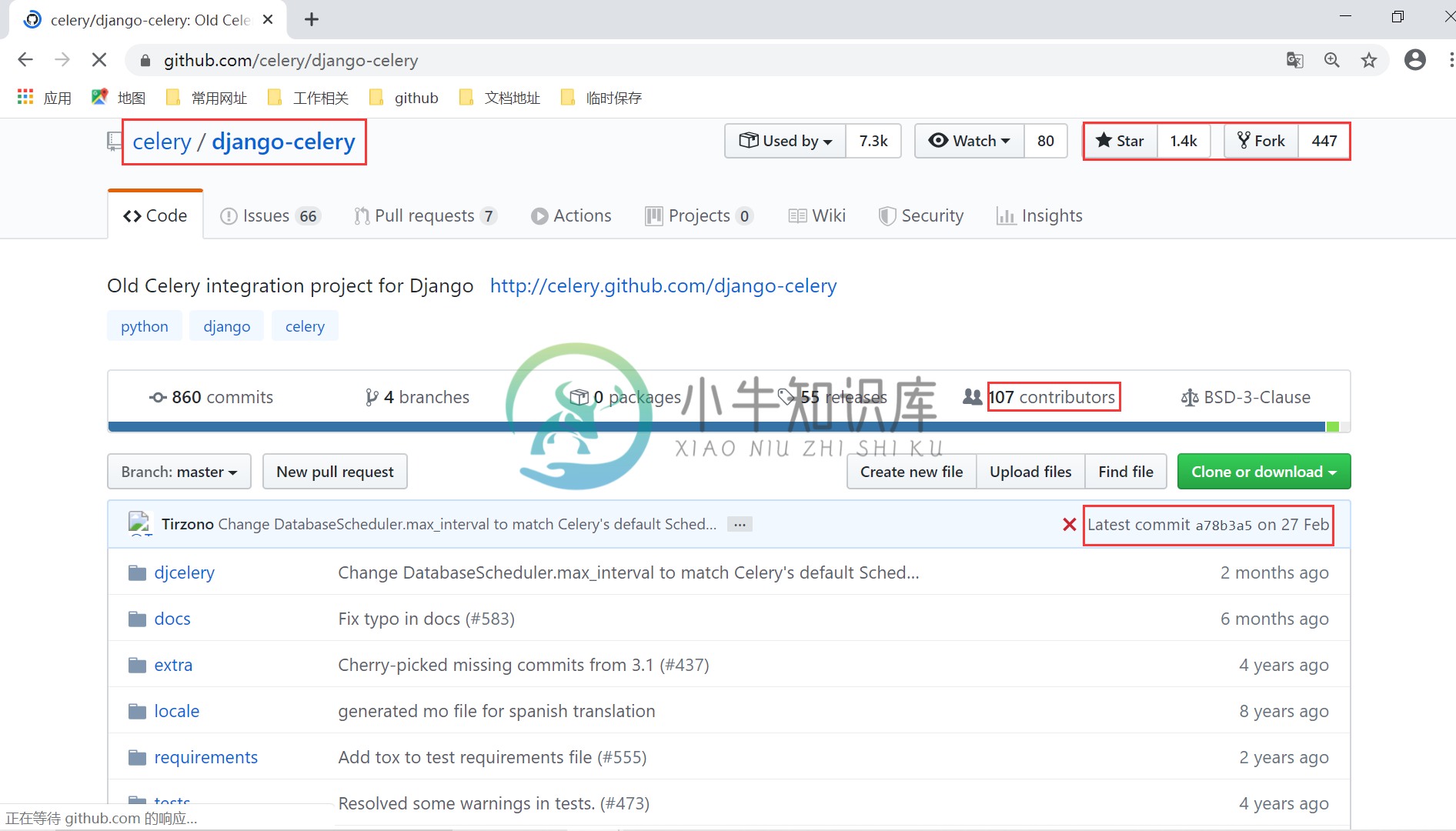The image size is (1456, 831).
Task: Click Create new file
Action: pos(912,472)
